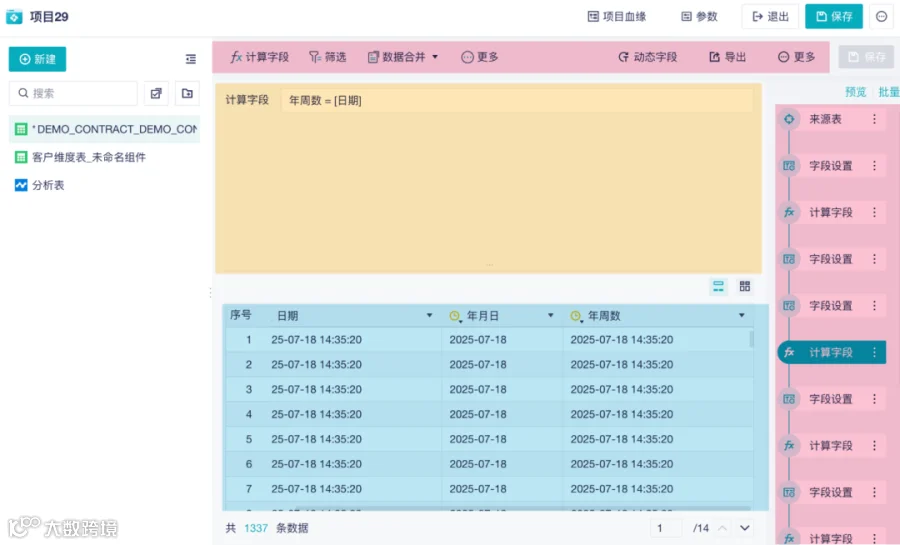Click the 预览 link
Screen dimensions: 900x545
click(855, 92)
